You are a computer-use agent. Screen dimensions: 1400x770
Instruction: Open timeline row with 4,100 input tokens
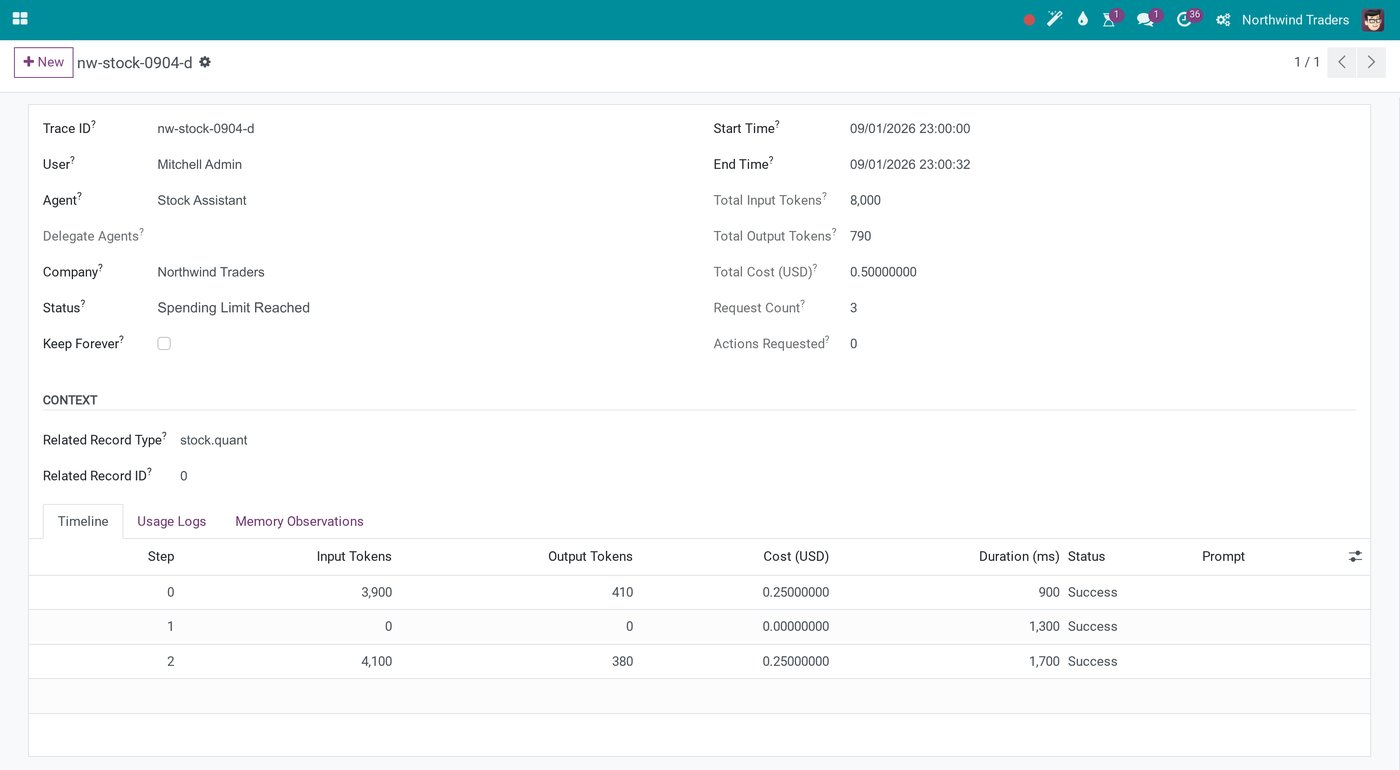(x=699, y=661)
